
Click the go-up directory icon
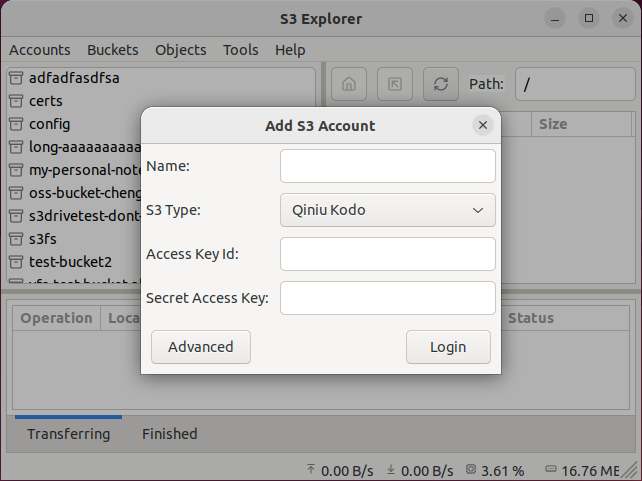click(x=395, y=84)
